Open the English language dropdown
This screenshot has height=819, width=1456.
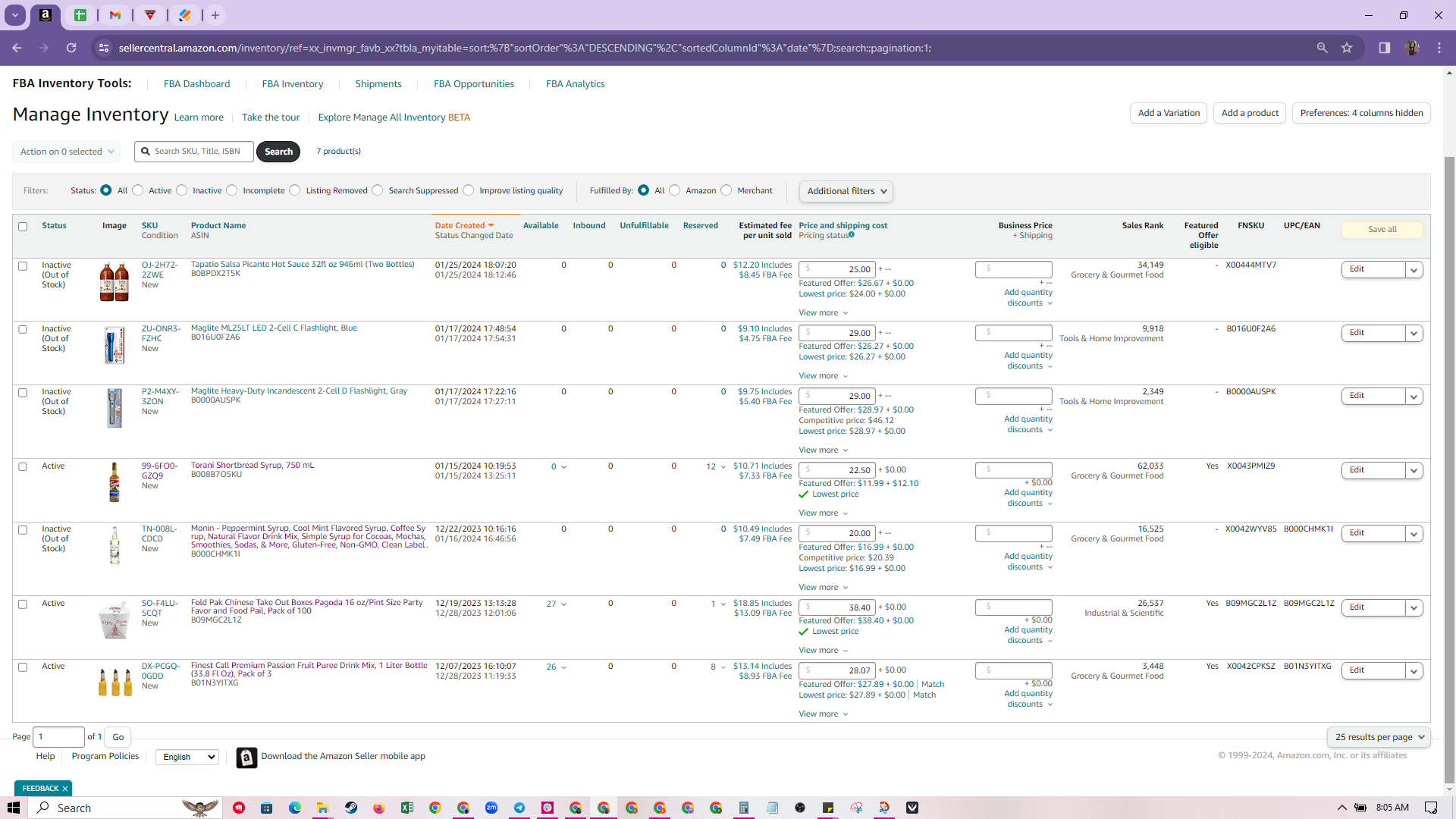click(x=187, y=757)
